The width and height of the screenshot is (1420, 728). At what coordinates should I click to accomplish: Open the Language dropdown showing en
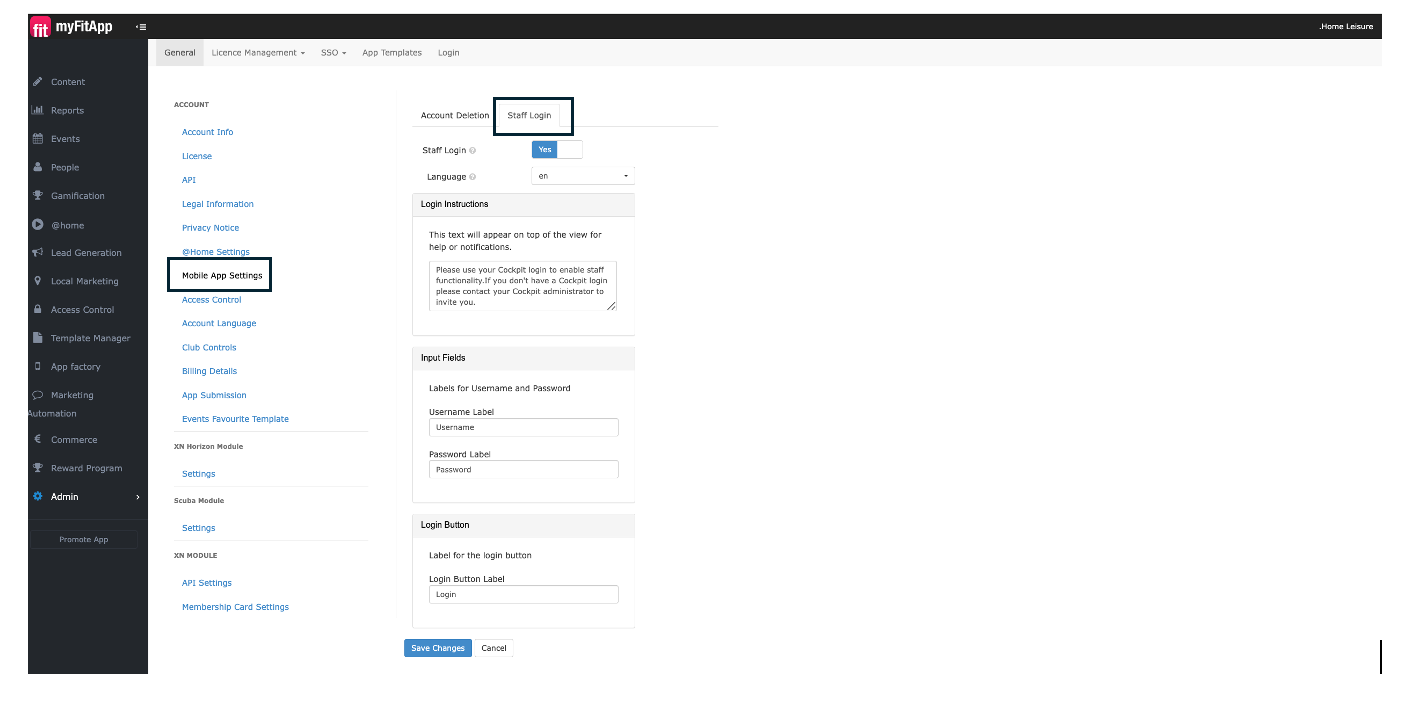582,176
